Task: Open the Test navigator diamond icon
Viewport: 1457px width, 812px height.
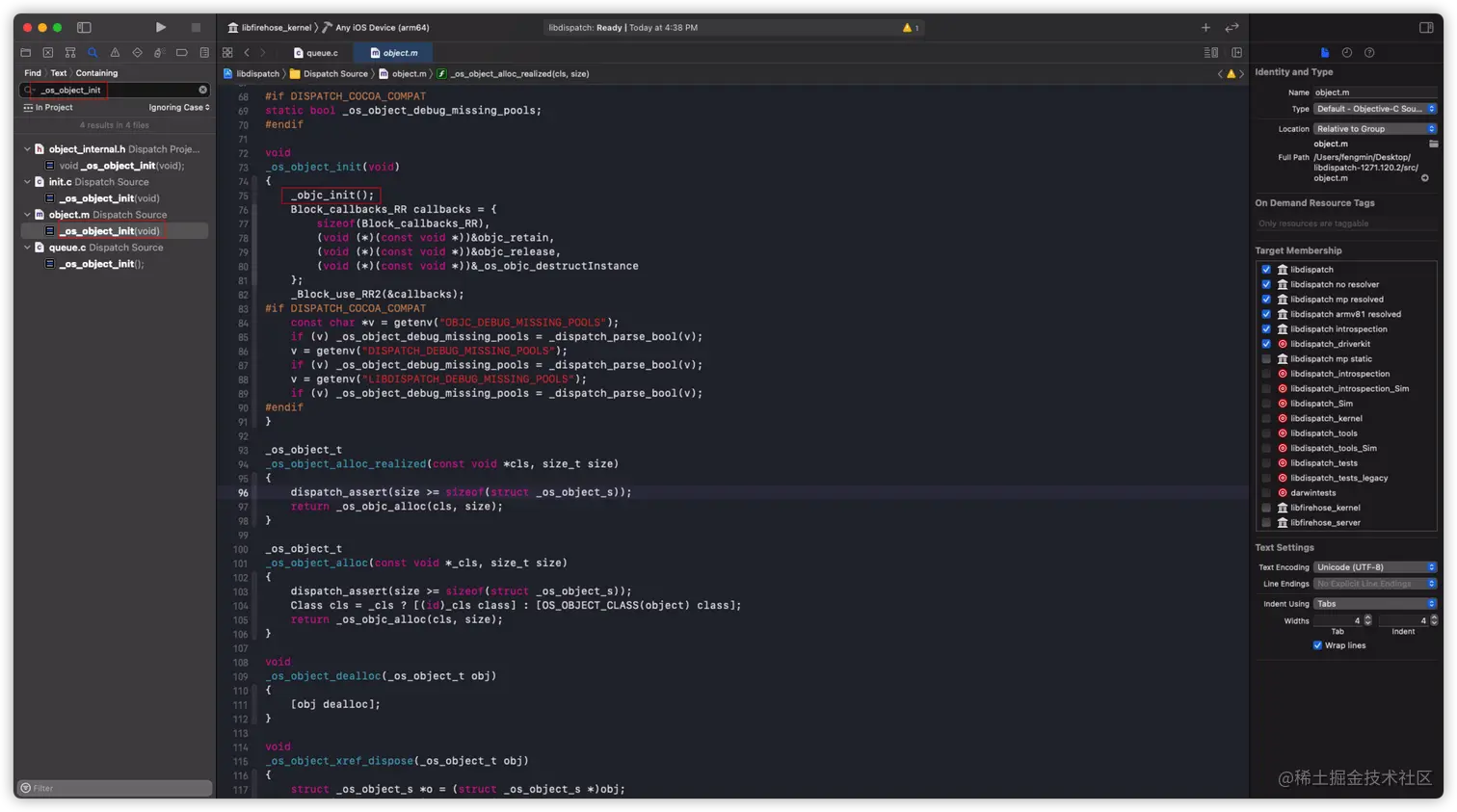Action: click(x=137, y=52)
